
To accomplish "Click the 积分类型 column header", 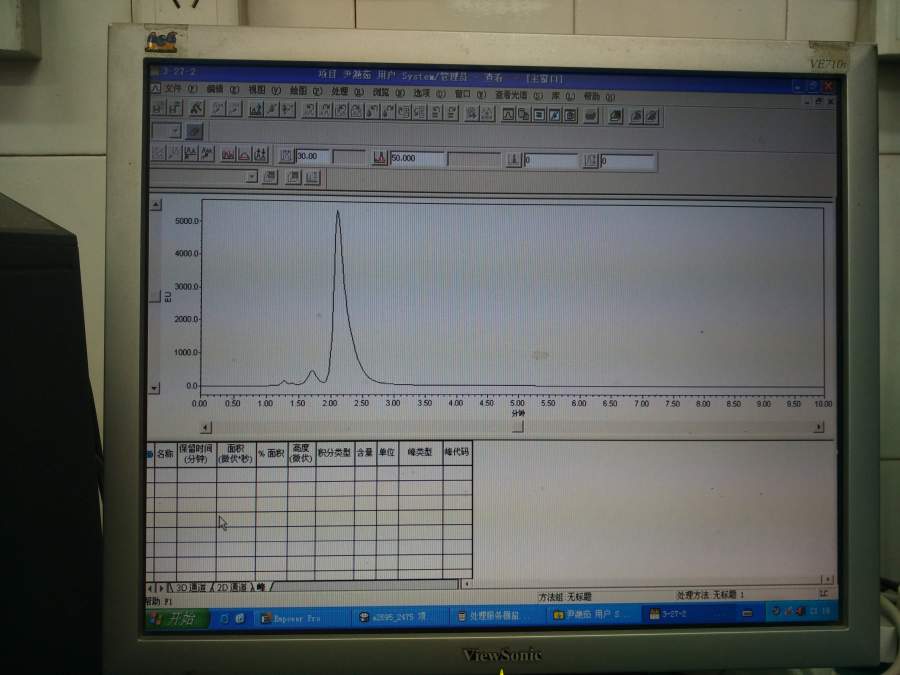I will 335,453.
